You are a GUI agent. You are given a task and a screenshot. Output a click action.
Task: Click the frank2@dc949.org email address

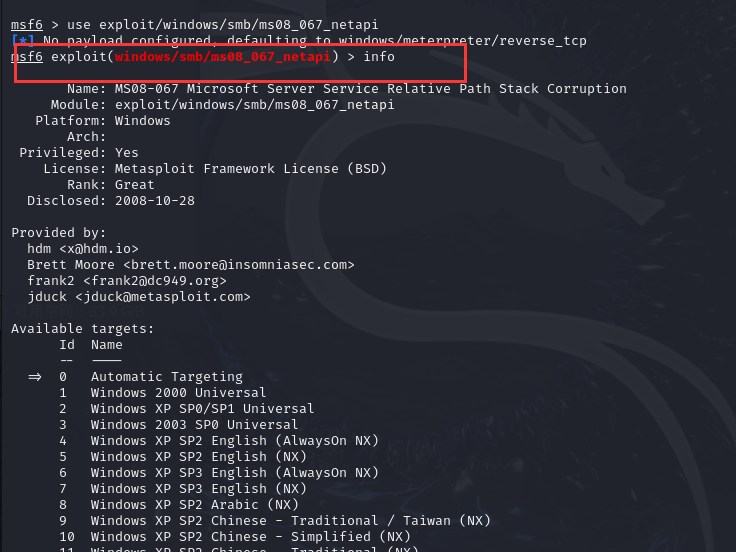pyautogui.click(x=162, y=281)
